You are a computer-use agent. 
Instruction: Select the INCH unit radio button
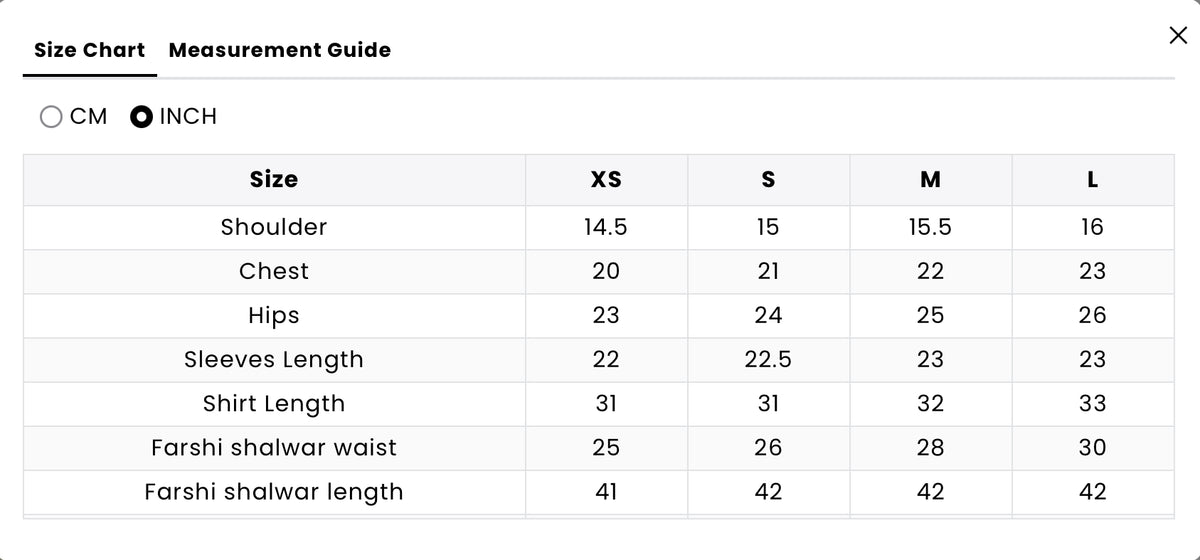(142, 117)
